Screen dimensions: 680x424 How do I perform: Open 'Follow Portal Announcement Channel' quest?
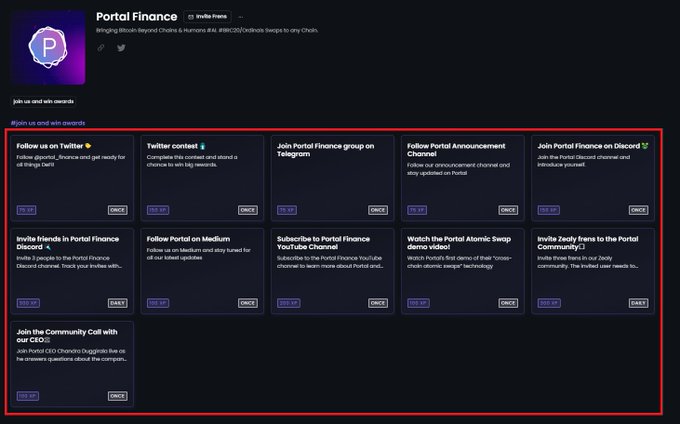click(x=463, y=178)
